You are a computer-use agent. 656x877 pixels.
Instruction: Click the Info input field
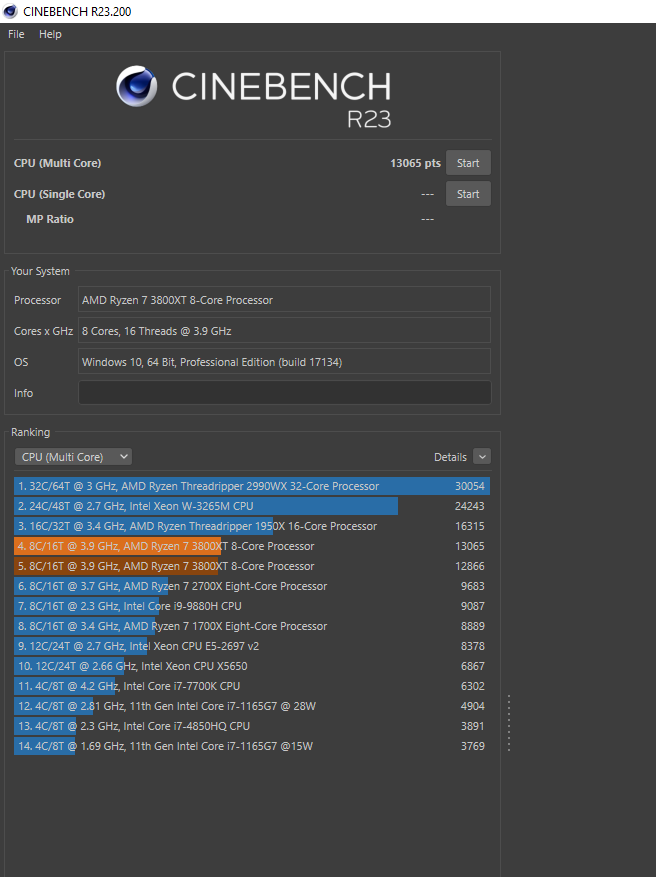coord(285,393)
